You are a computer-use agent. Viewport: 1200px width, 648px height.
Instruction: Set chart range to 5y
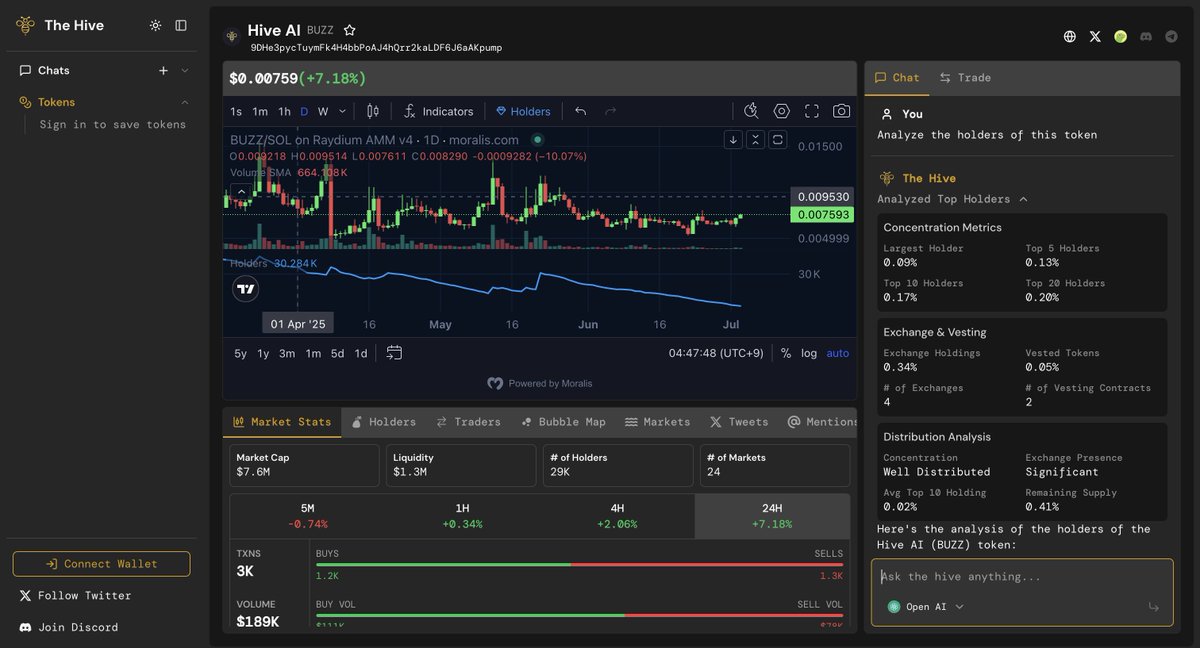click(240, 353)
